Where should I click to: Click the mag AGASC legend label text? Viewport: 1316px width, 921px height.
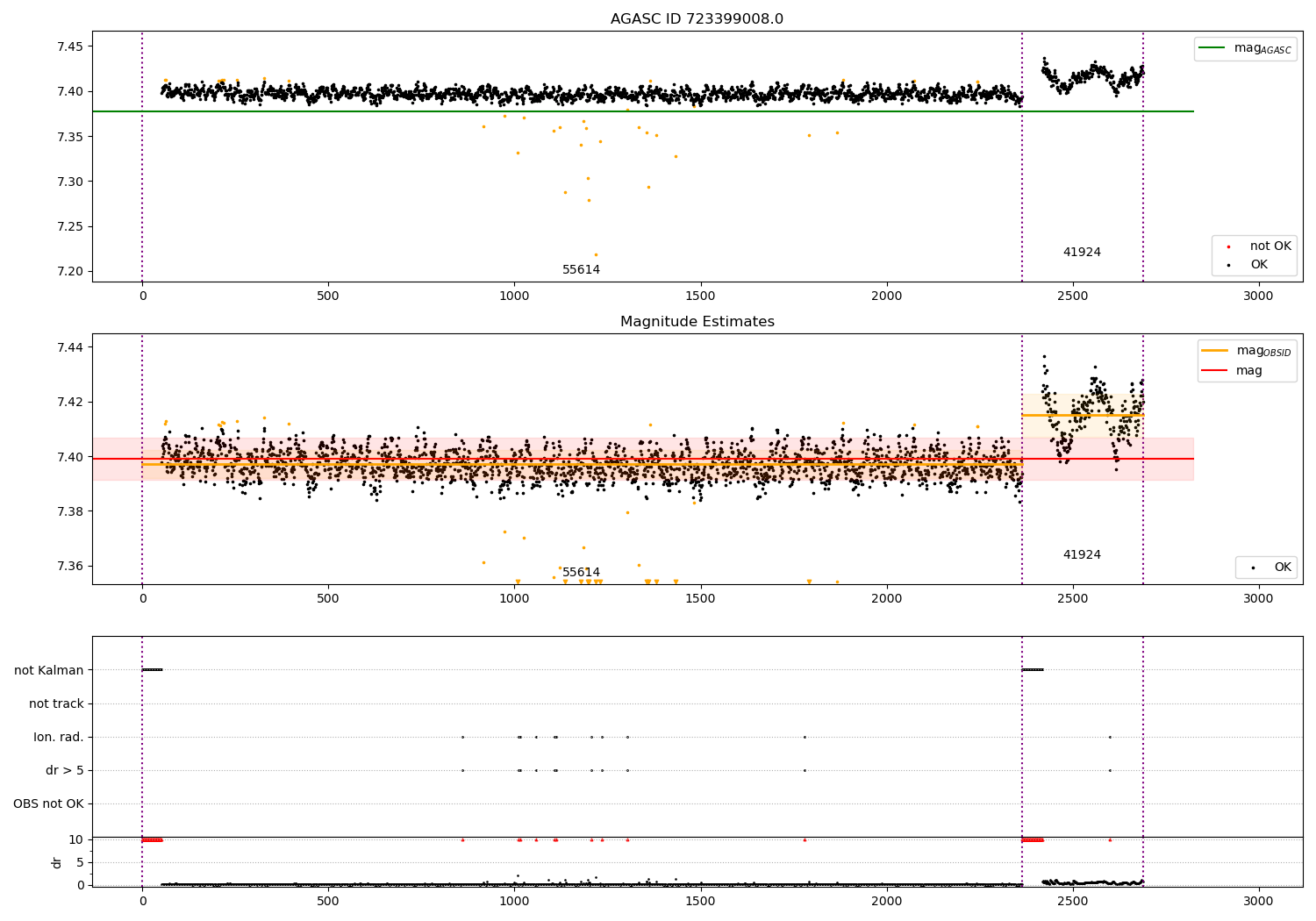(x=1262, y=49)
